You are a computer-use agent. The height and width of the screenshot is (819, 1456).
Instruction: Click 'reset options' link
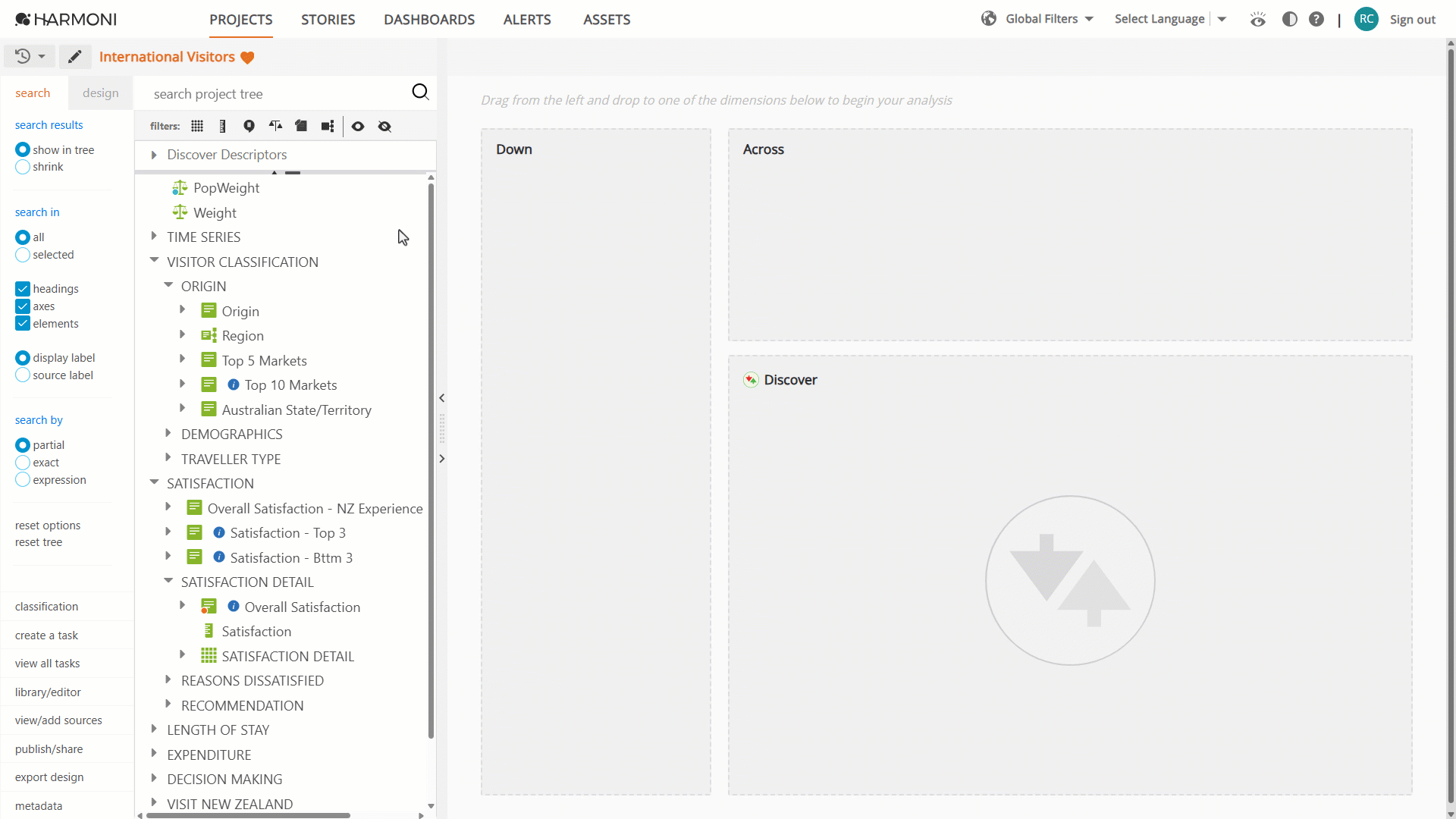pyautogui.click(x=48, y=525)
